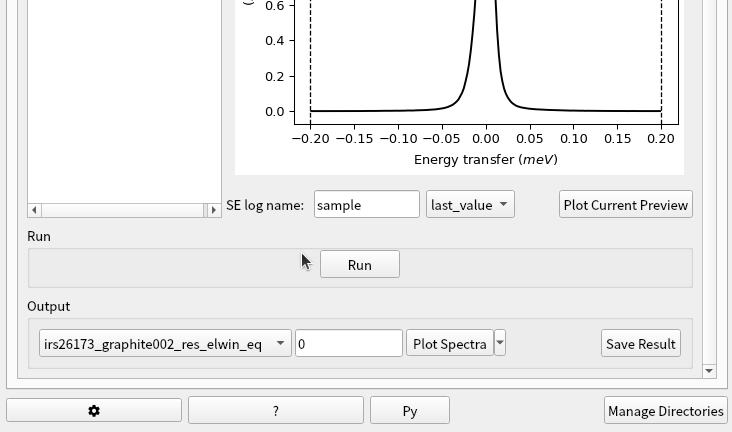The height and width of the screenshot is (432, 732).
Task: Click the left arrow of horizontal scrollbar
Action: point(35,210)
